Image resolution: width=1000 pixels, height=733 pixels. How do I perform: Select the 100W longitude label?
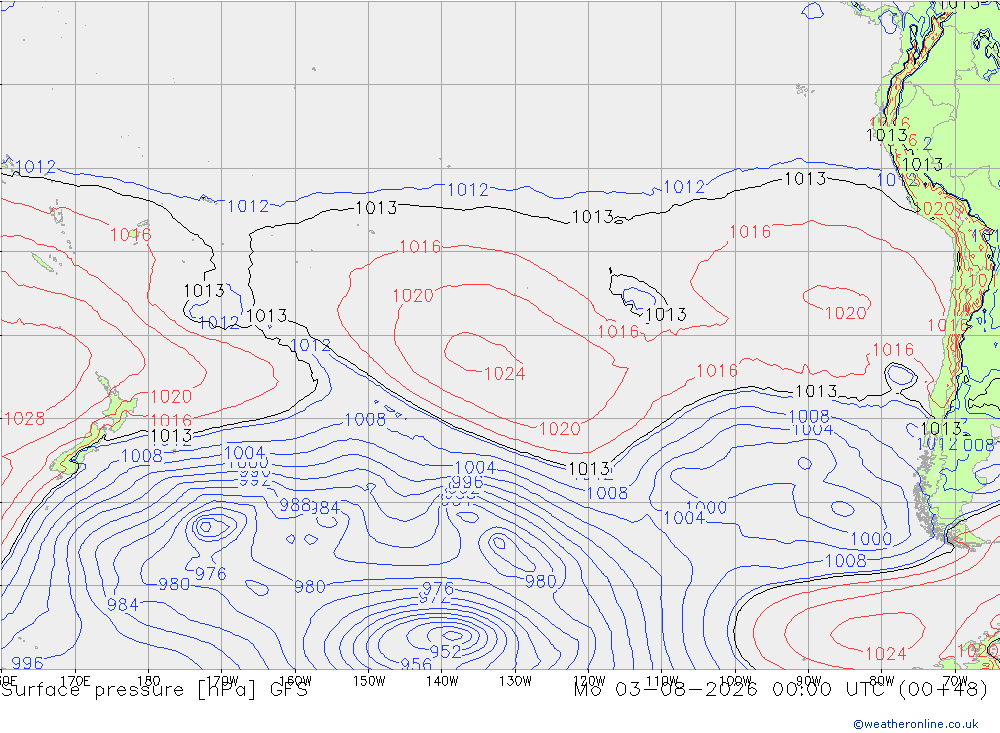pos(735,681)
